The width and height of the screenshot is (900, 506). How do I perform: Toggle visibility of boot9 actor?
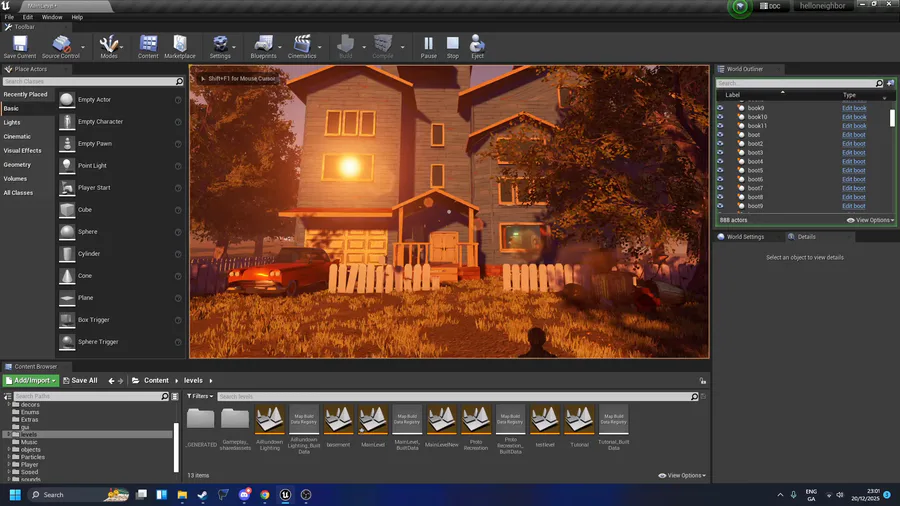pyautogui.click(x=720, y=206)
